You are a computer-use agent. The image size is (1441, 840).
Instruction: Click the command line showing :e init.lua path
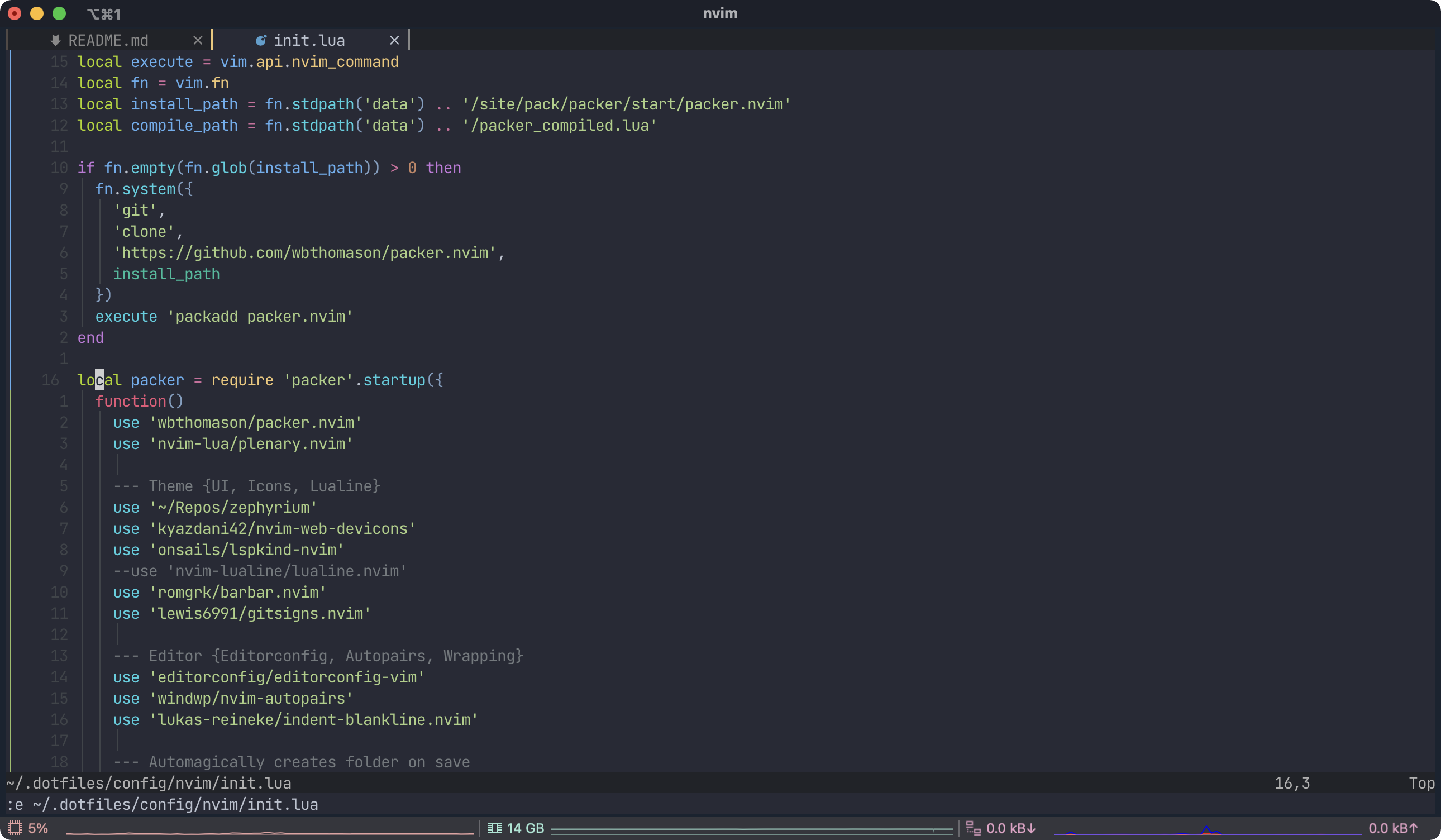163,805
